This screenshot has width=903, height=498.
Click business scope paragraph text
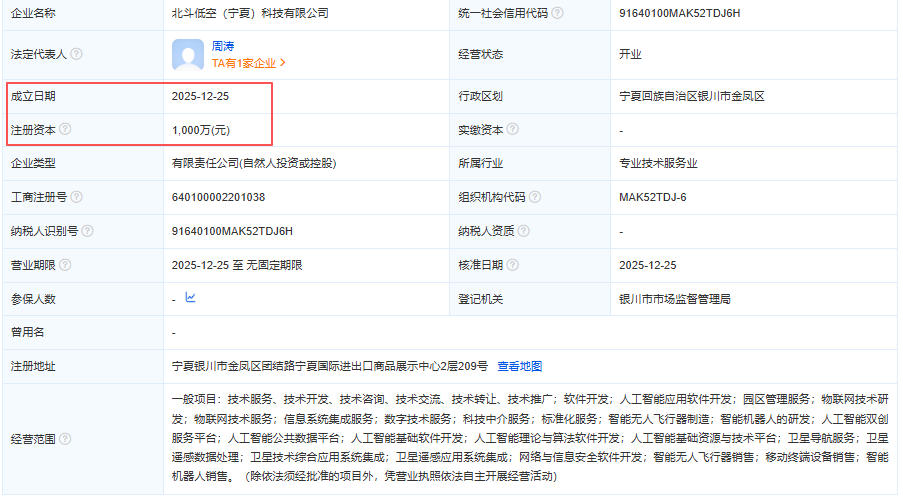click(x=530, y=438)
